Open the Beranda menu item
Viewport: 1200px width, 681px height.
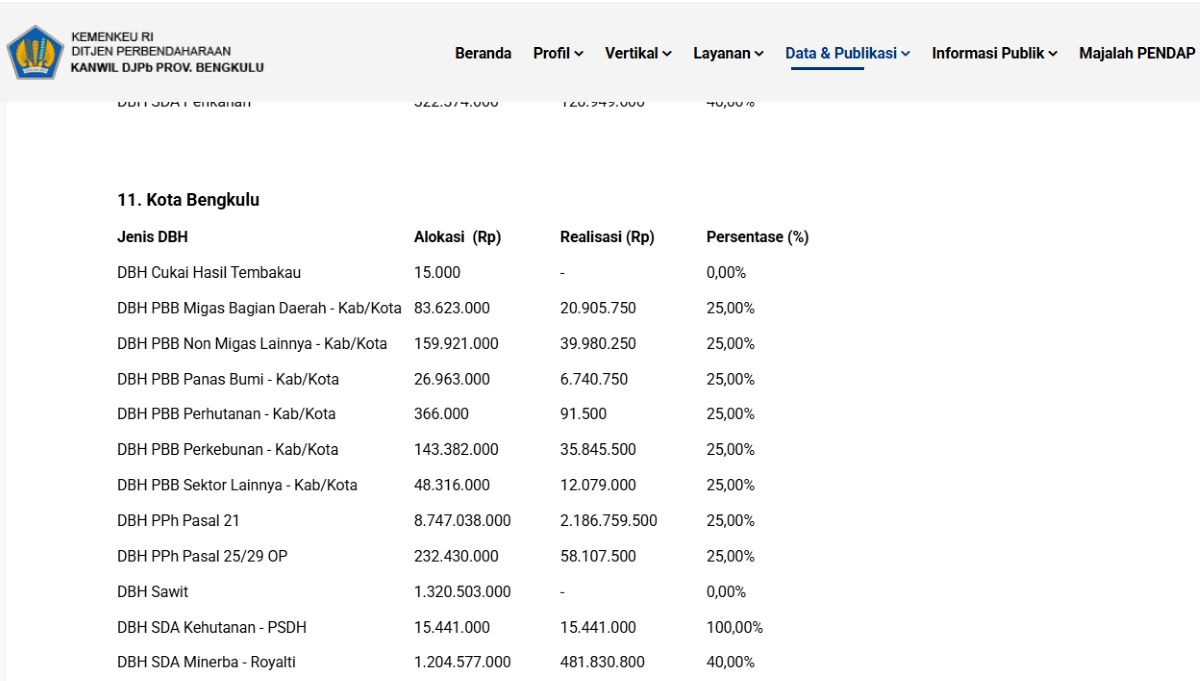coord(483,53)
